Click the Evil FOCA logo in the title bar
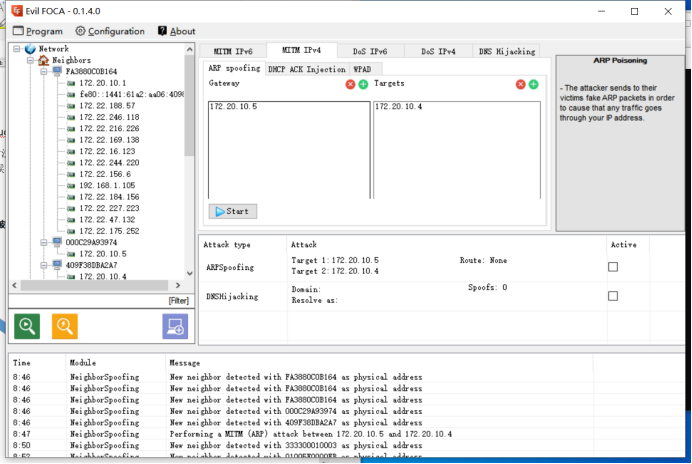 (x=17, y=11)
